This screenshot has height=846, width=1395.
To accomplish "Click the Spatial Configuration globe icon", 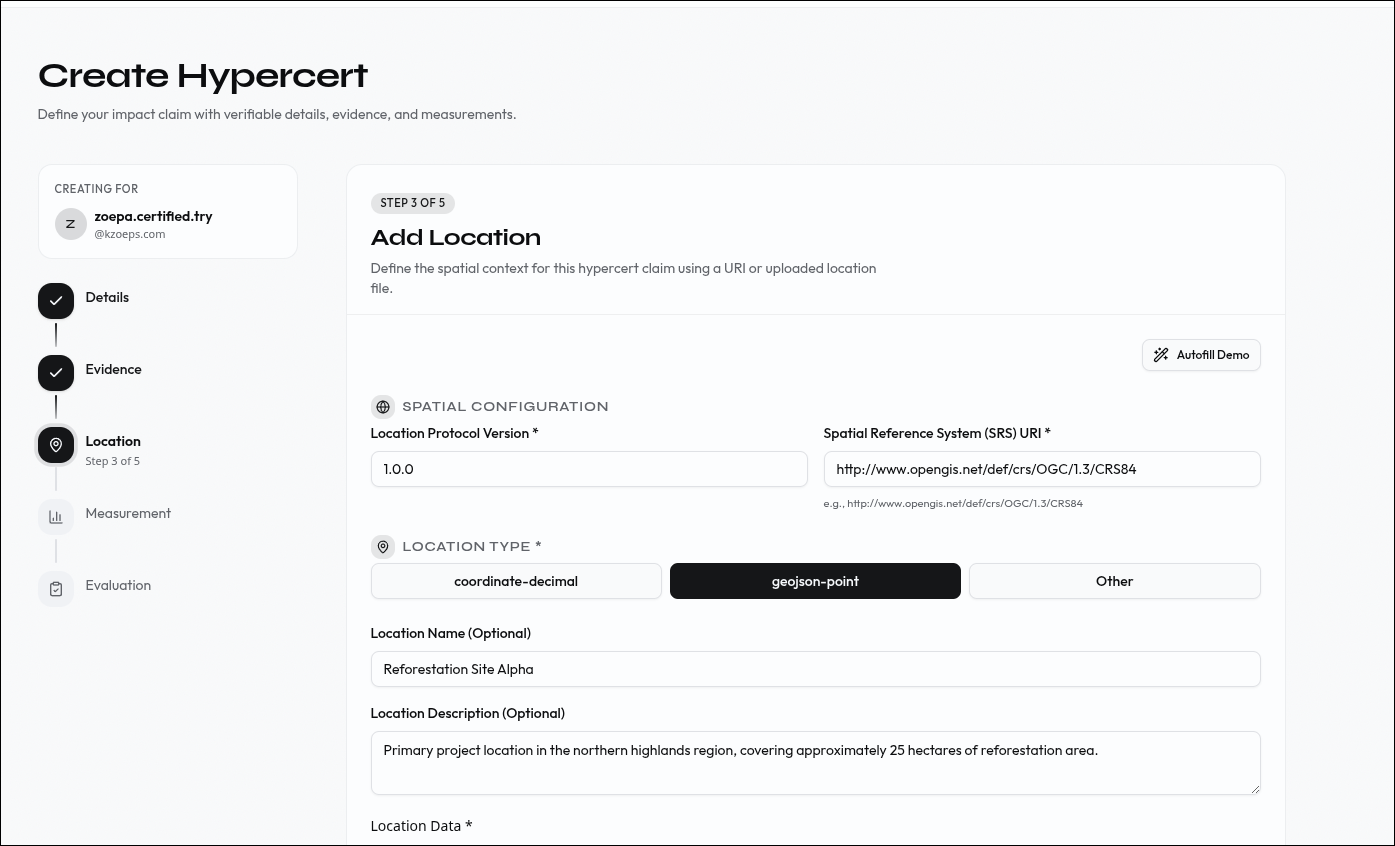I will click(x=382, y=407).
